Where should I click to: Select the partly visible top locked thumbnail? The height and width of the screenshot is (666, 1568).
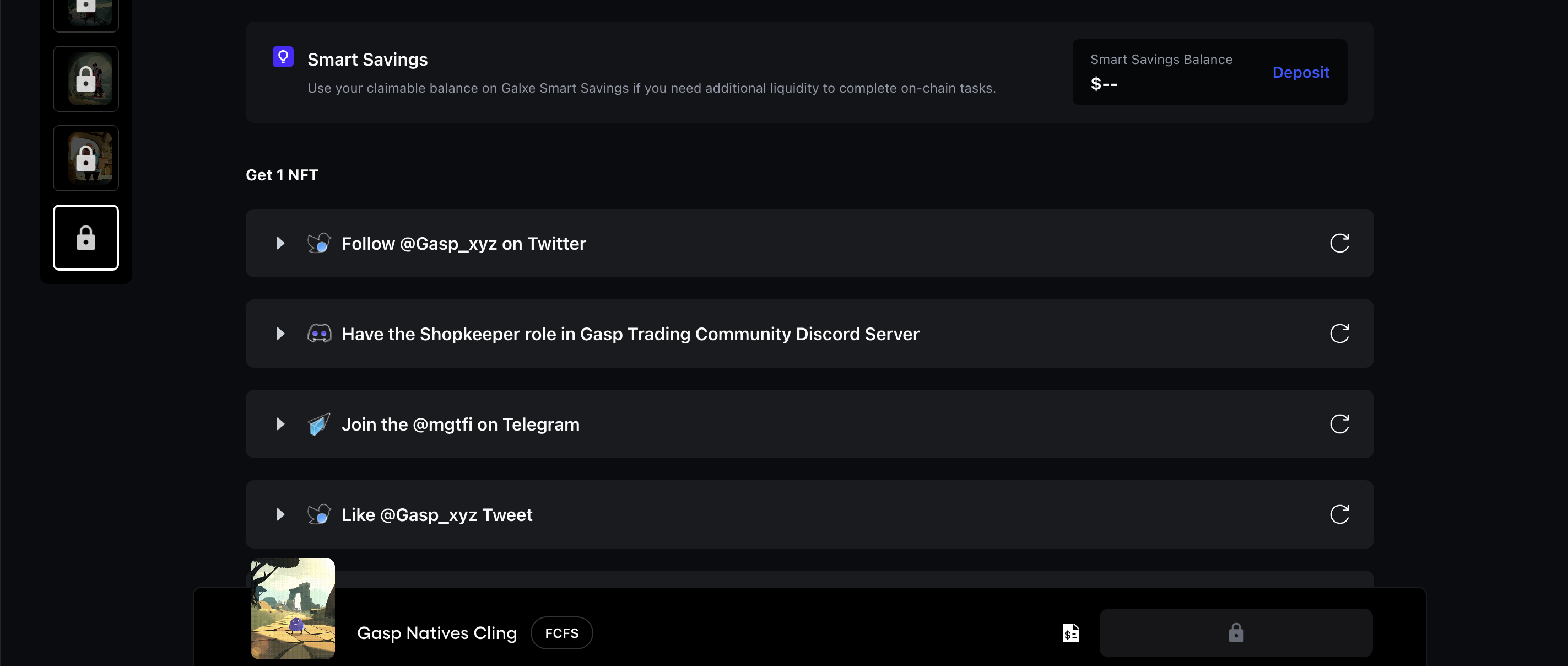(86, 15)
